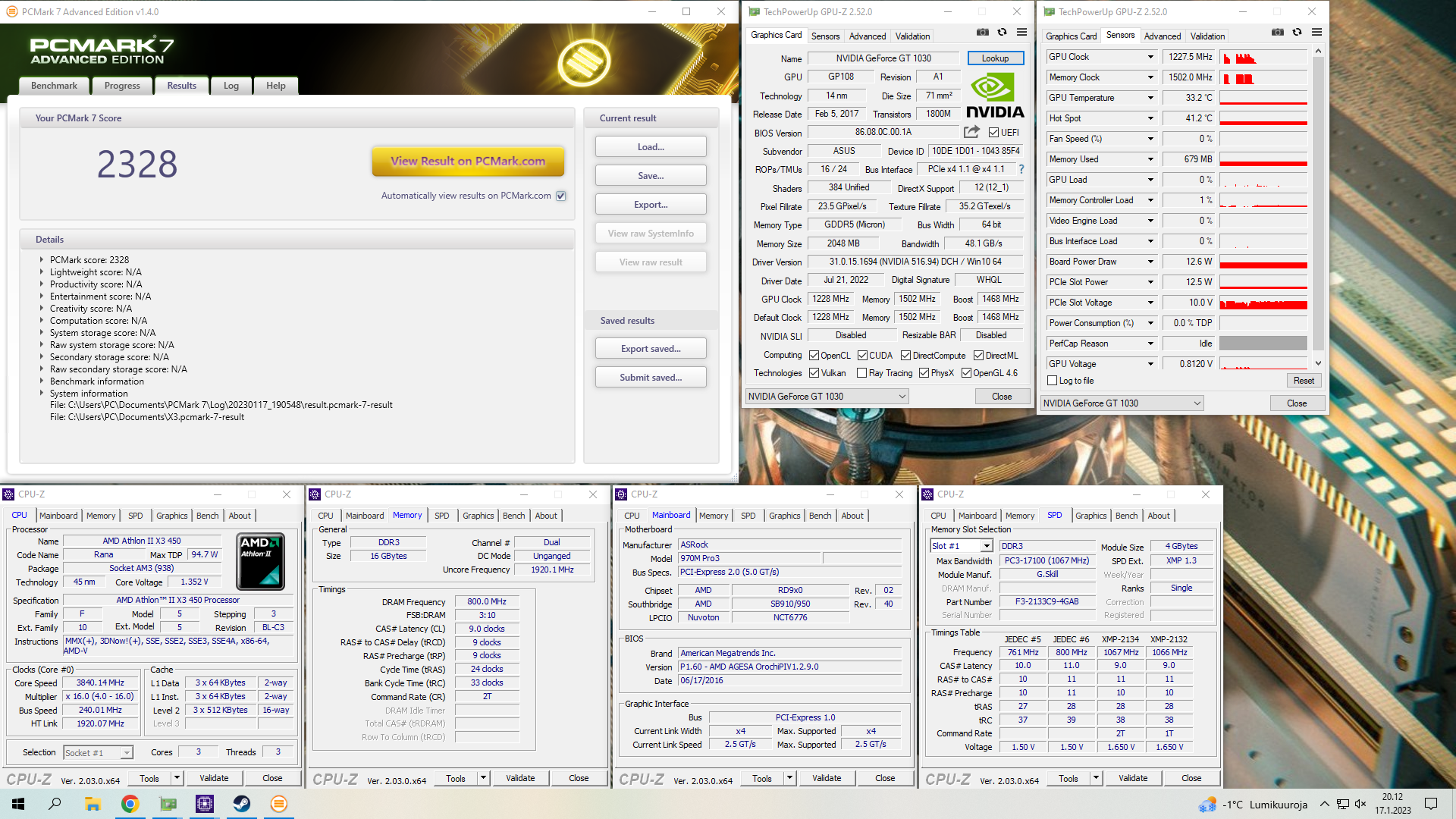The width and height of the screenshot is (1456, 819).
Task: Click muted volume icon in tray
Action: pos(1360,804)
